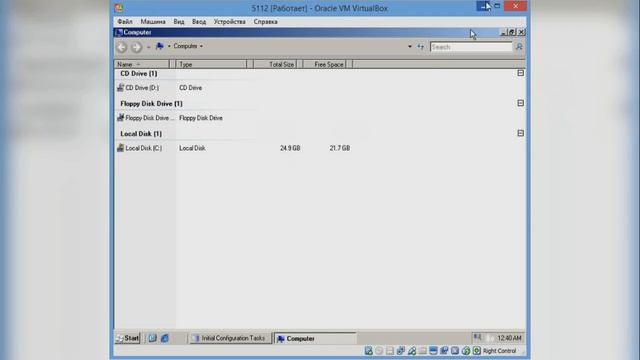Click VirtualBox mouse integration indicator
Viewport: 640px width, 360px height.
point(466,351)
